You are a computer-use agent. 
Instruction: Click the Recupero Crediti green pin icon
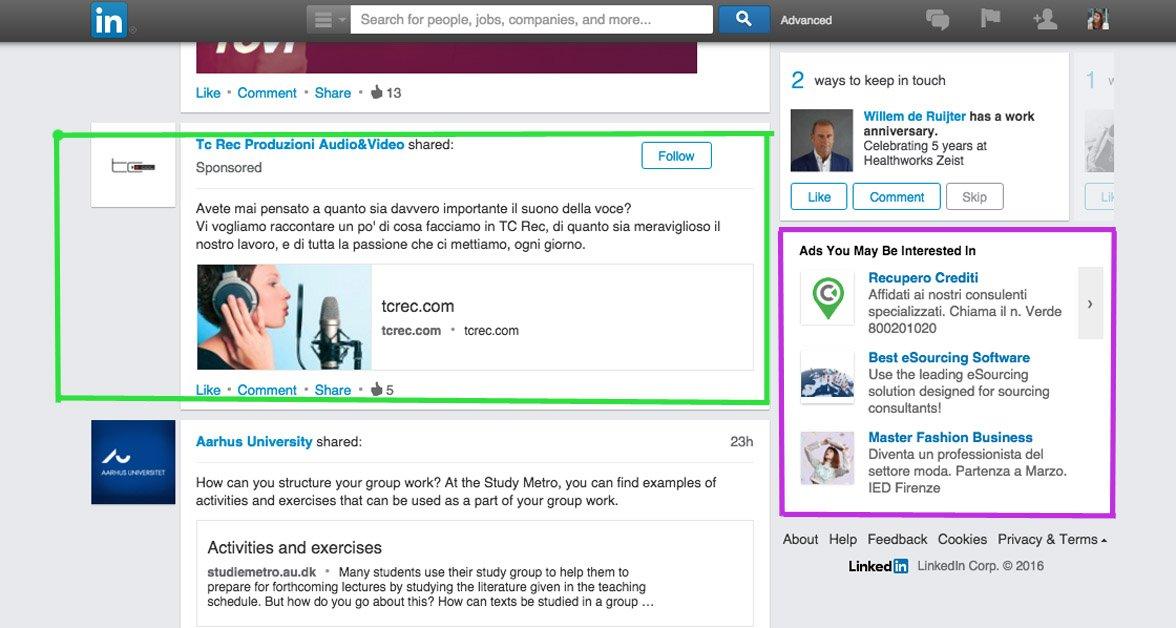click(827, 299)
